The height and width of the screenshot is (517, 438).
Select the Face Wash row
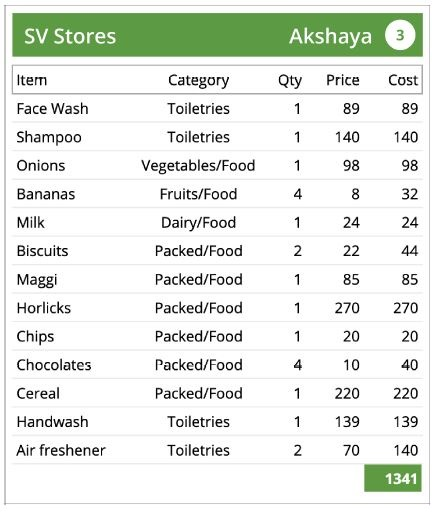pyautogui.click(x=217, y=109)
